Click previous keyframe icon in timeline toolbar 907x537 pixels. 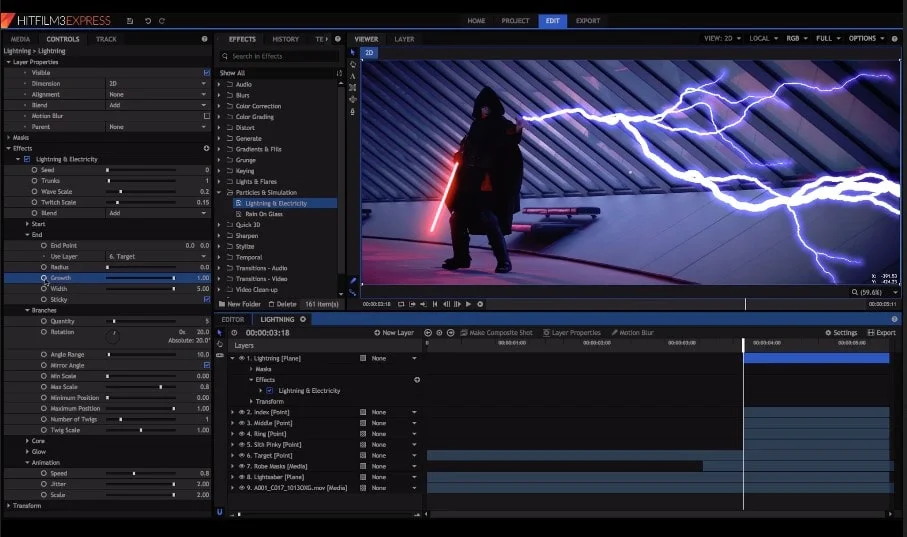(x=428, y=333)
